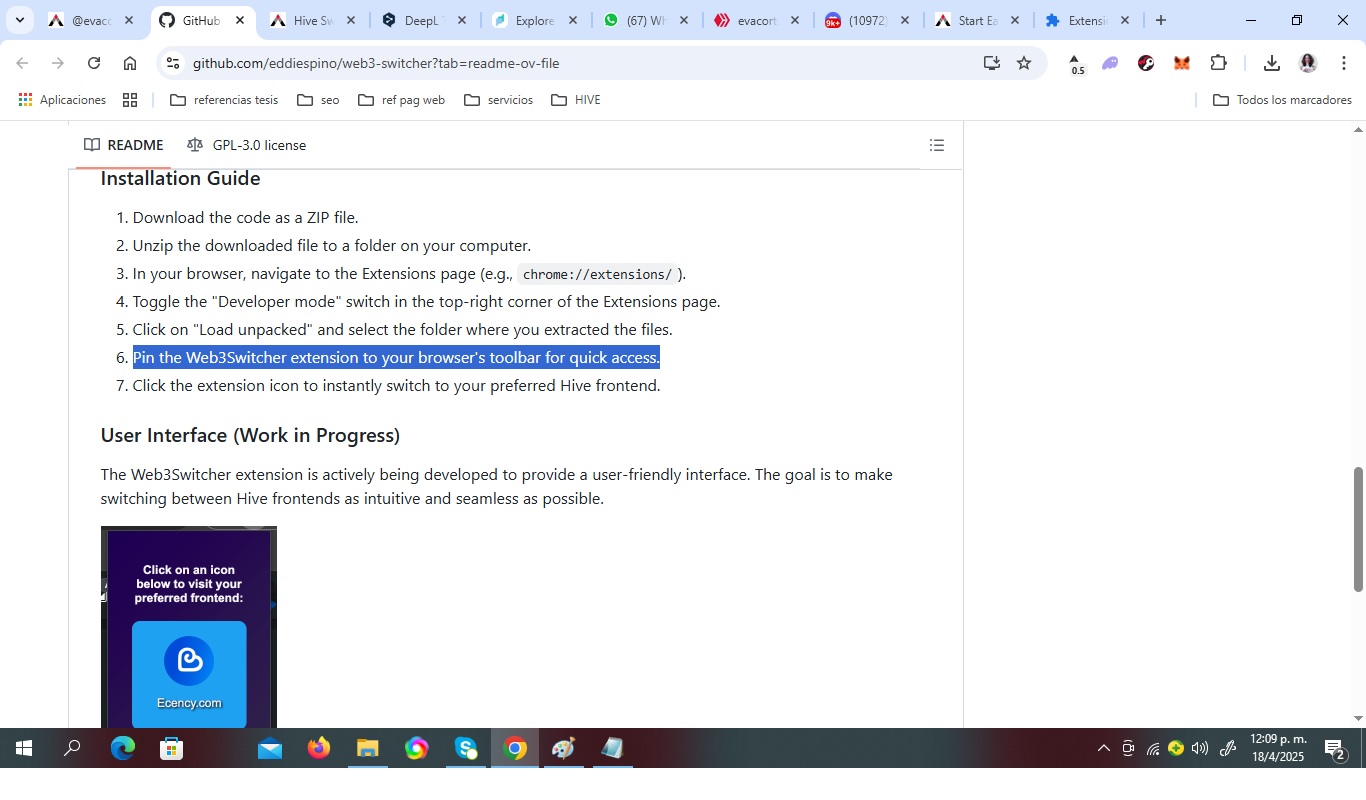Screen dimensions: 1366x800
Task: Click the chrome://extensions/ code text
Action: tap(598, 274)
